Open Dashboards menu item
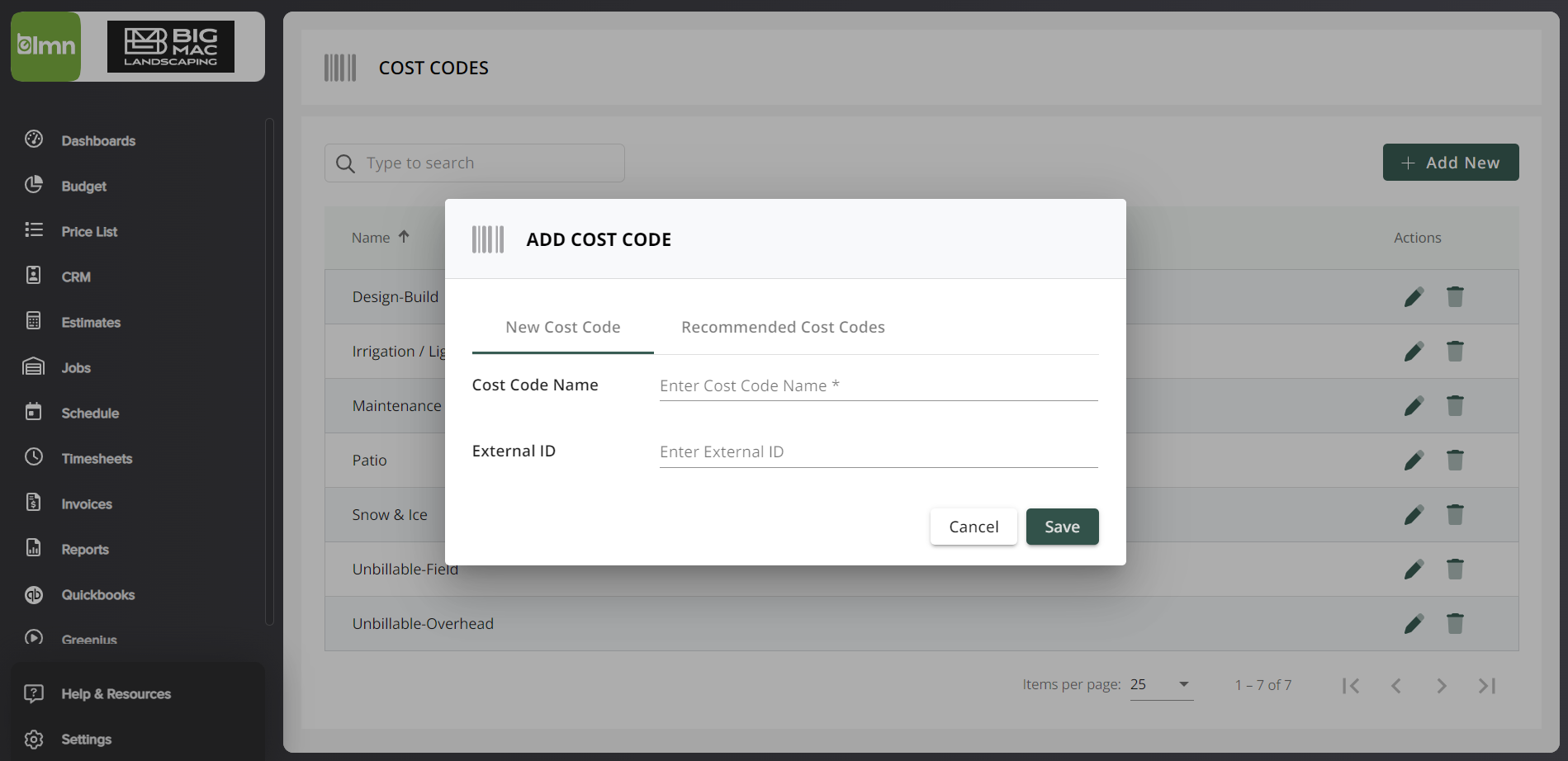 (98, 141)
